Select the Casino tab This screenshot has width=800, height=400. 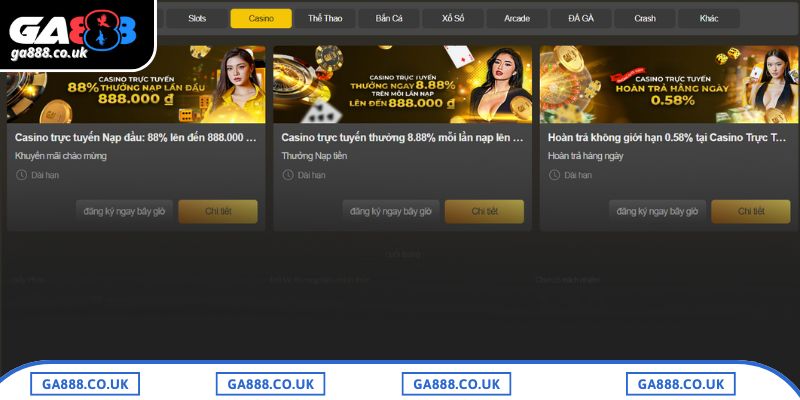261,18
